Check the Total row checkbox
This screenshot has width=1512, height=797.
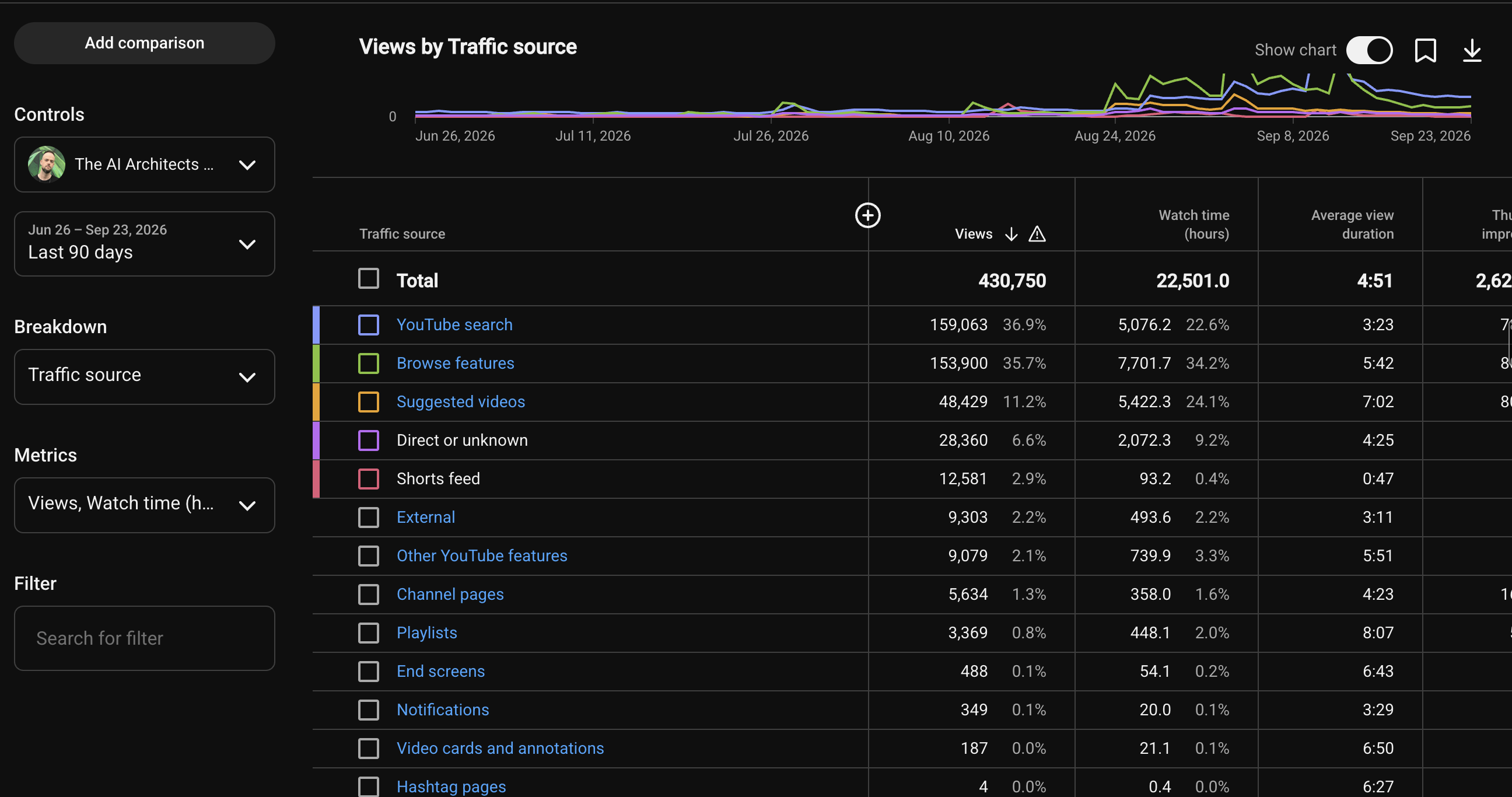pos(369,278)
